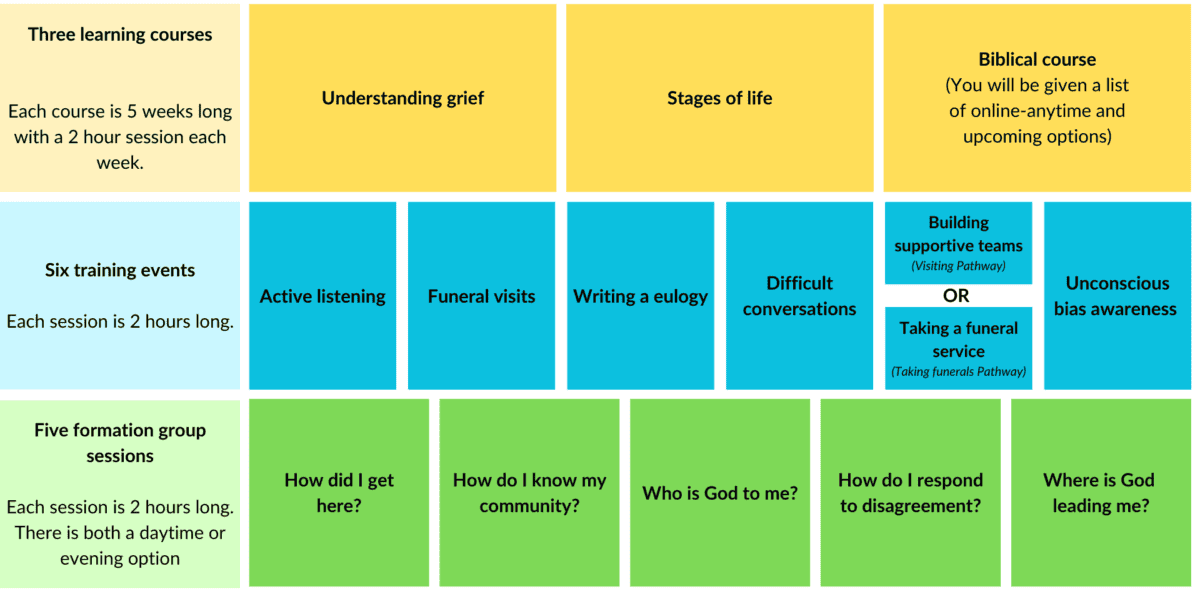Select the Who is God to me? box
The height and width of the screenshot is (594, 1200).
(720, 493)
